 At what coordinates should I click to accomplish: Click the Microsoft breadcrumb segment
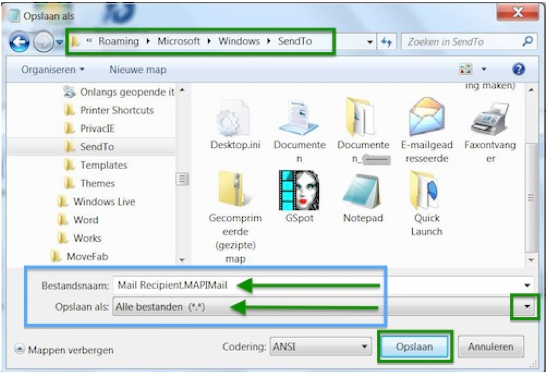click(179, 41)
